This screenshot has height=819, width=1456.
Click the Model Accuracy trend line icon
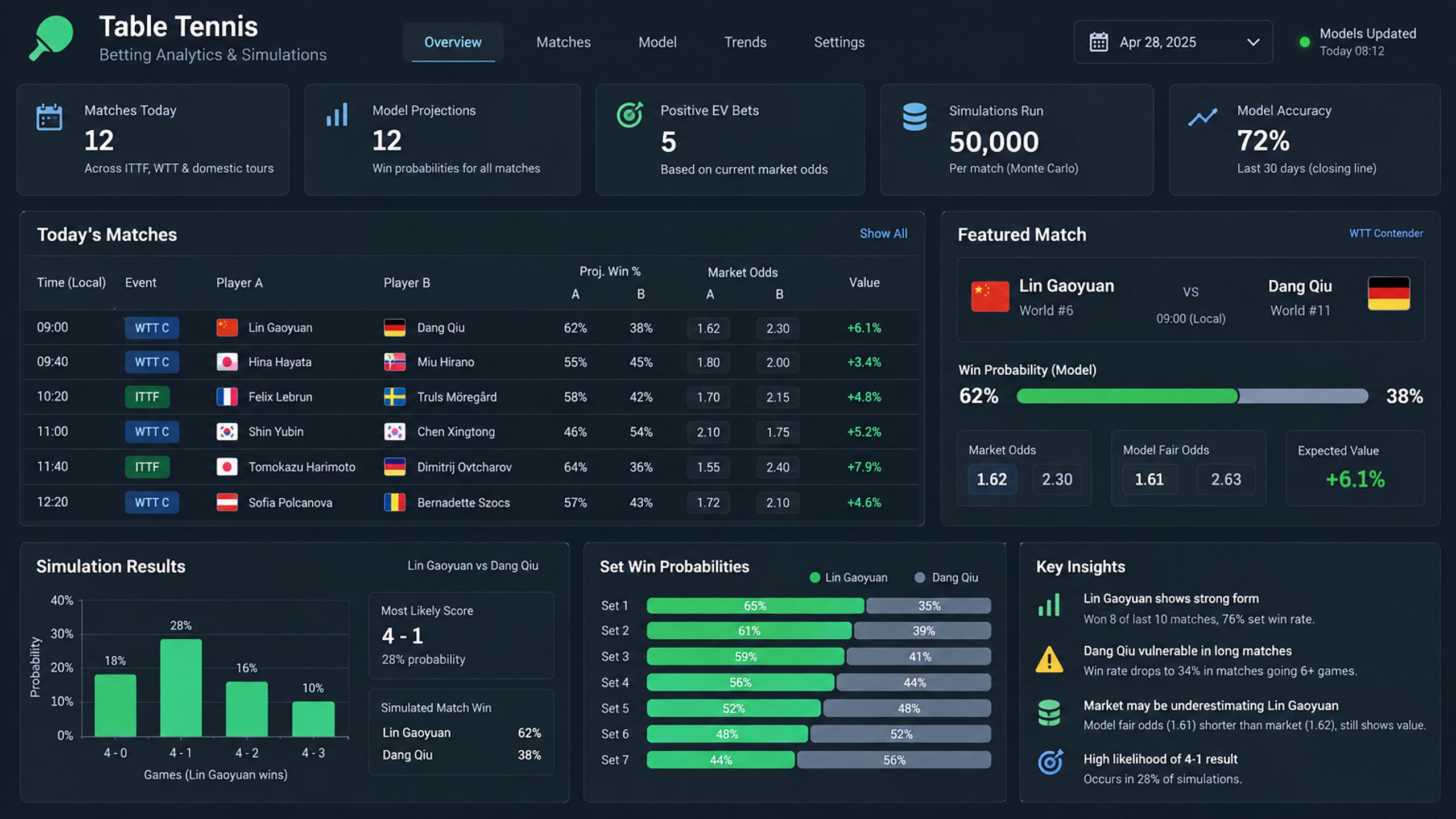pos(1202,117)
